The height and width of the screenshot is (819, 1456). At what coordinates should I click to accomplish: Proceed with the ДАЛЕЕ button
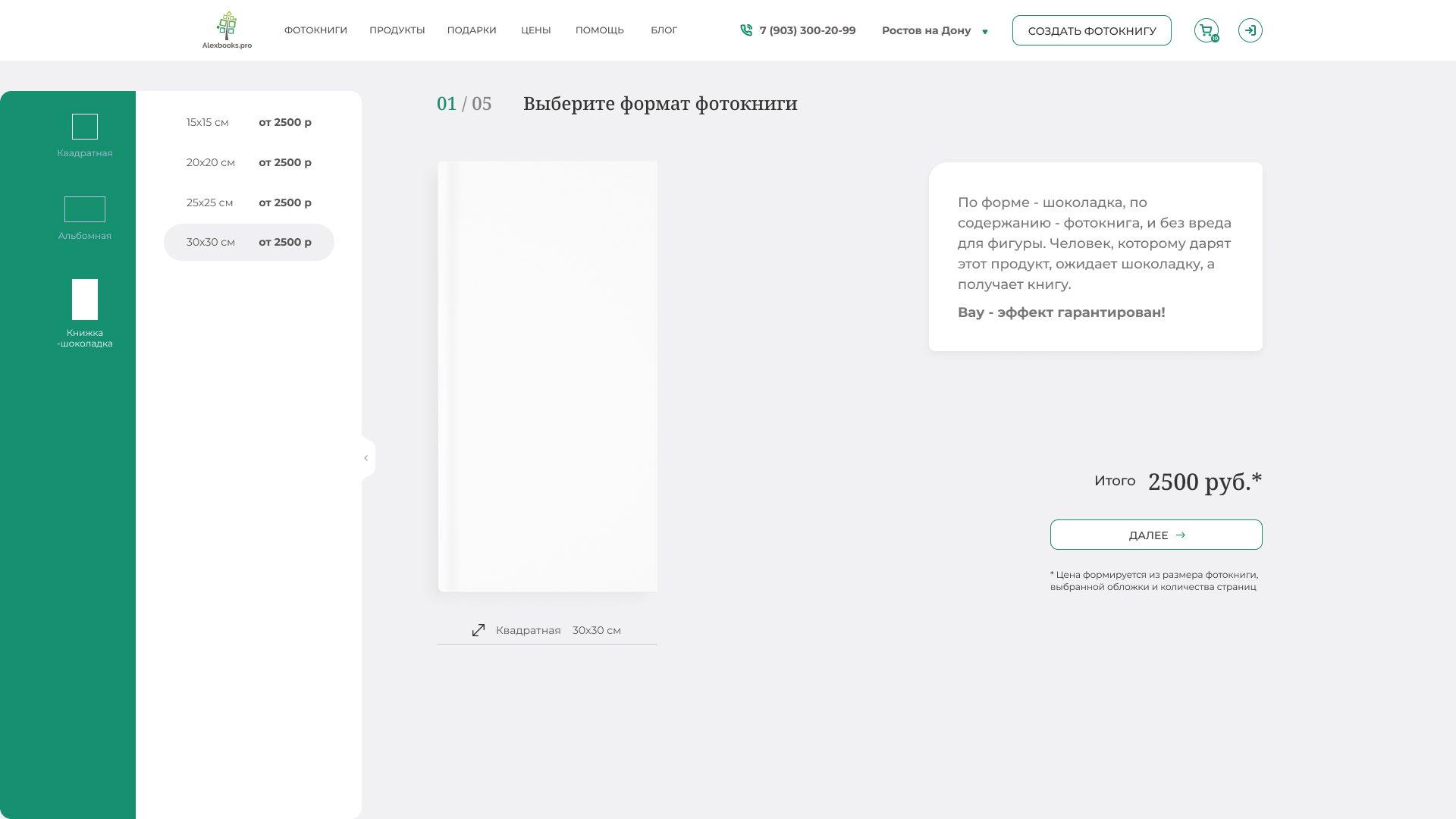[x=1156, y=535]
